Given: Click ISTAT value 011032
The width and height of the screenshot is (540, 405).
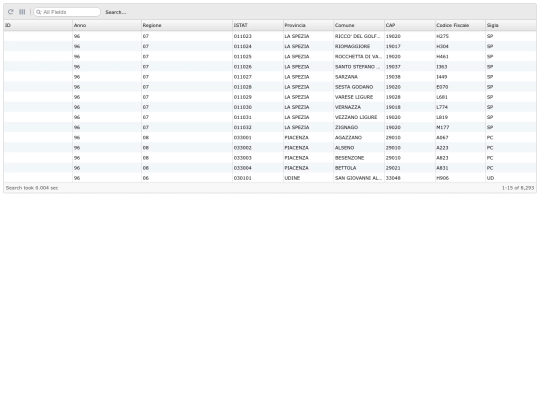Looking at the screenshot, I should click(x=242, y=127).
